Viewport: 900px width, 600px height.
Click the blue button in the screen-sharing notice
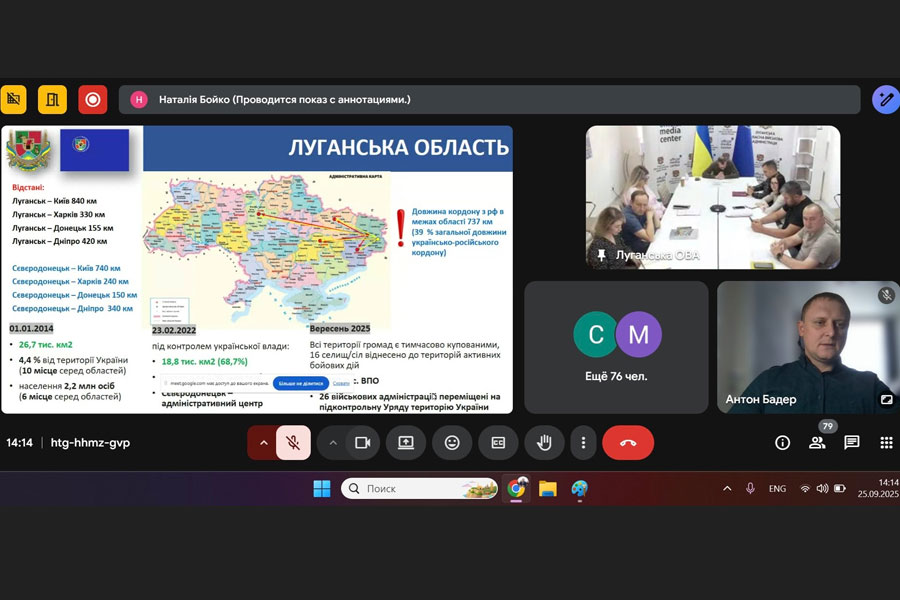301,383
